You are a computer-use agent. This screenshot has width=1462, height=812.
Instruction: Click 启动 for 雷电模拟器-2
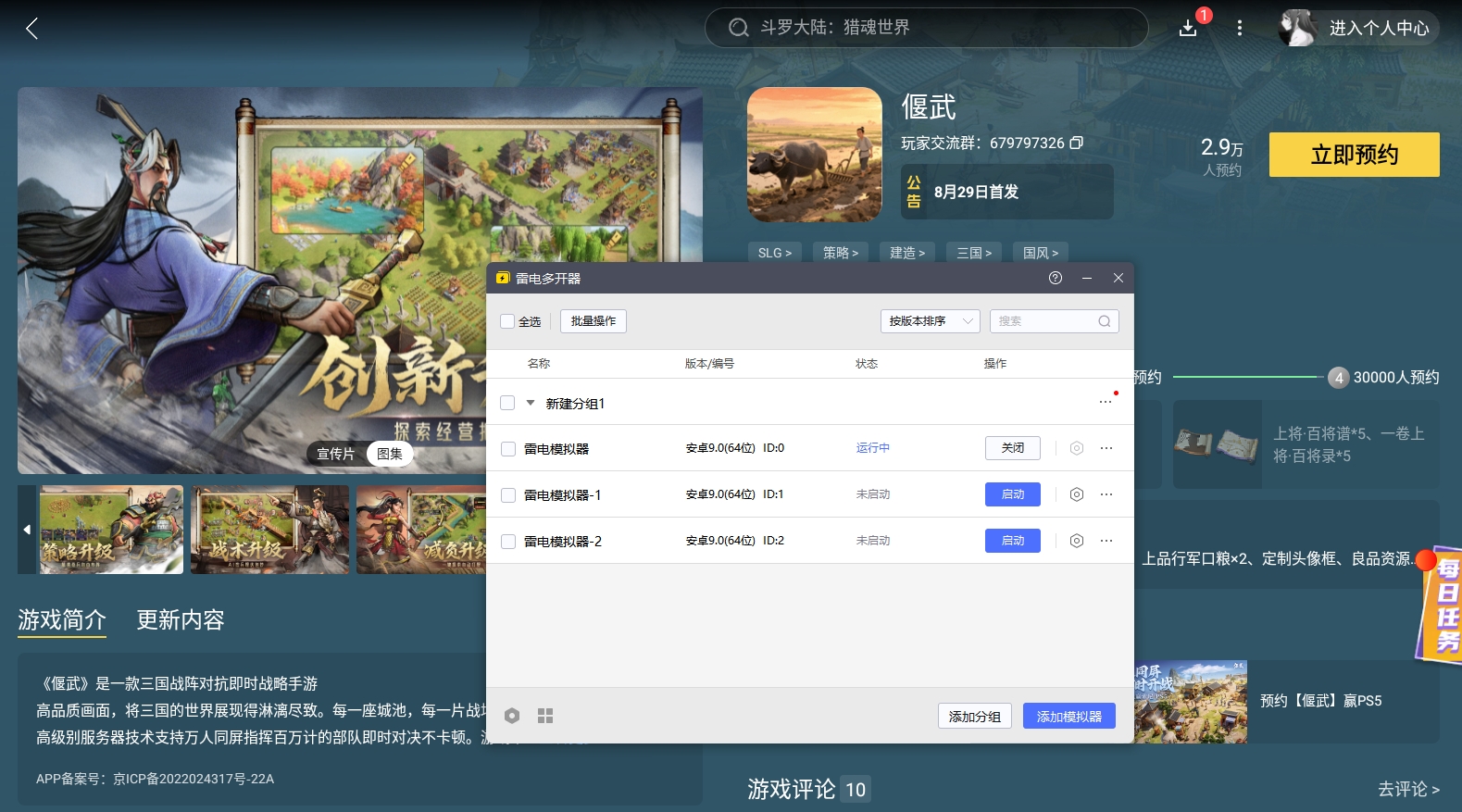[1013, 541]
